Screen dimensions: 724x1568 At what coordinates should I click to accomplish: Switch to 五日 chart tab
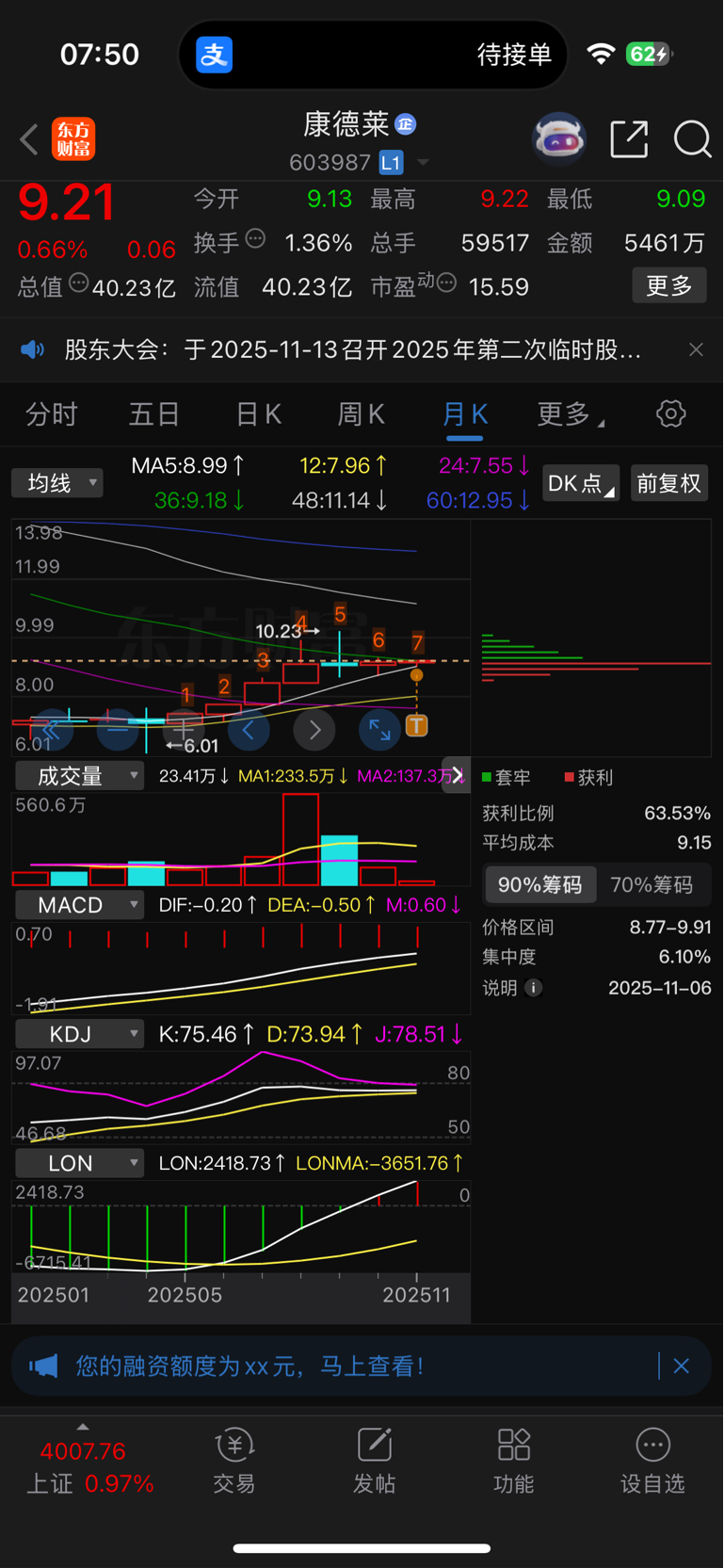(154, 414)
